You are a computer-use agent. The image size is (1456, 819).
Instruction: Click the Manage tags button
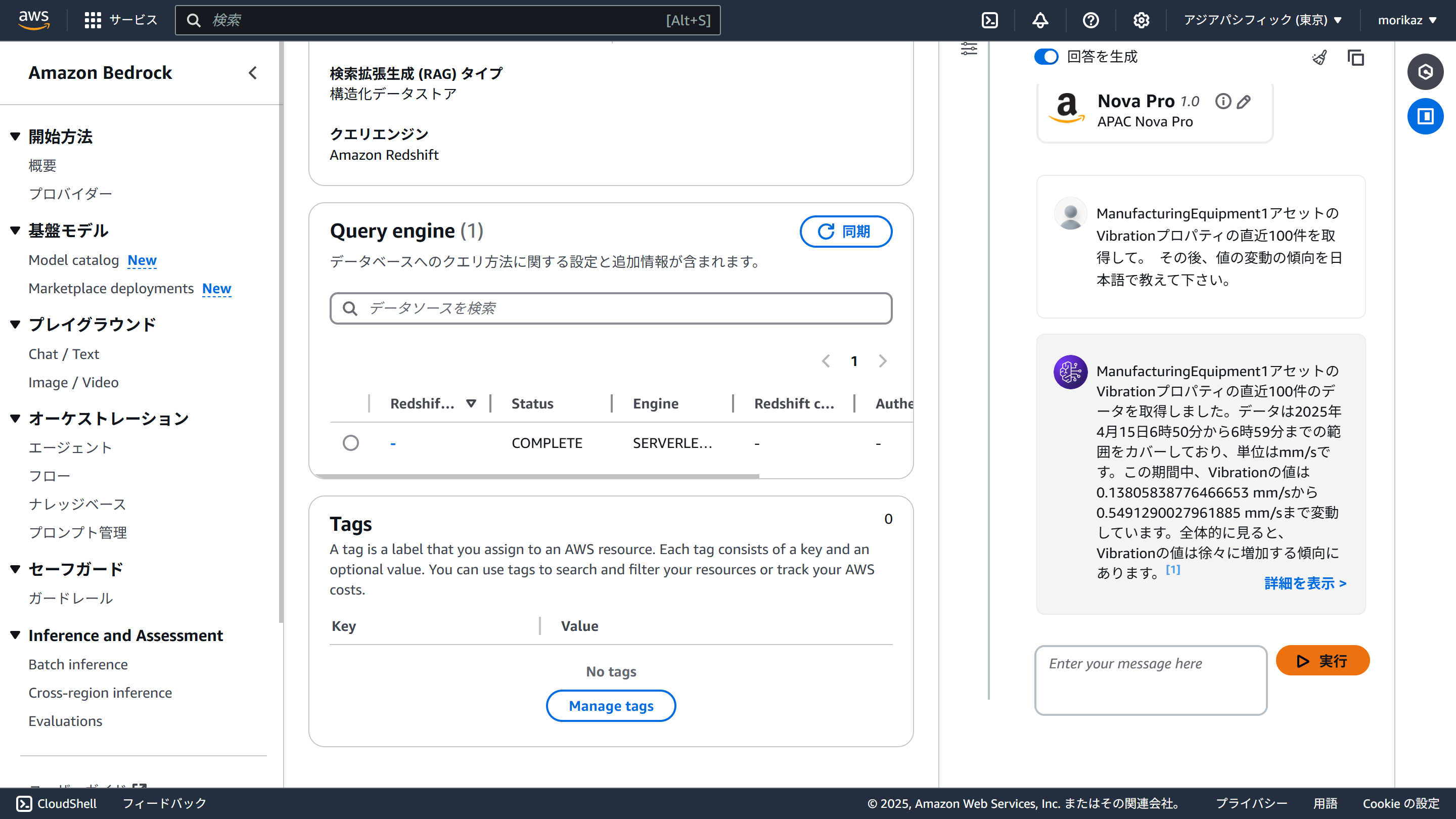click(x=610, y=705)
